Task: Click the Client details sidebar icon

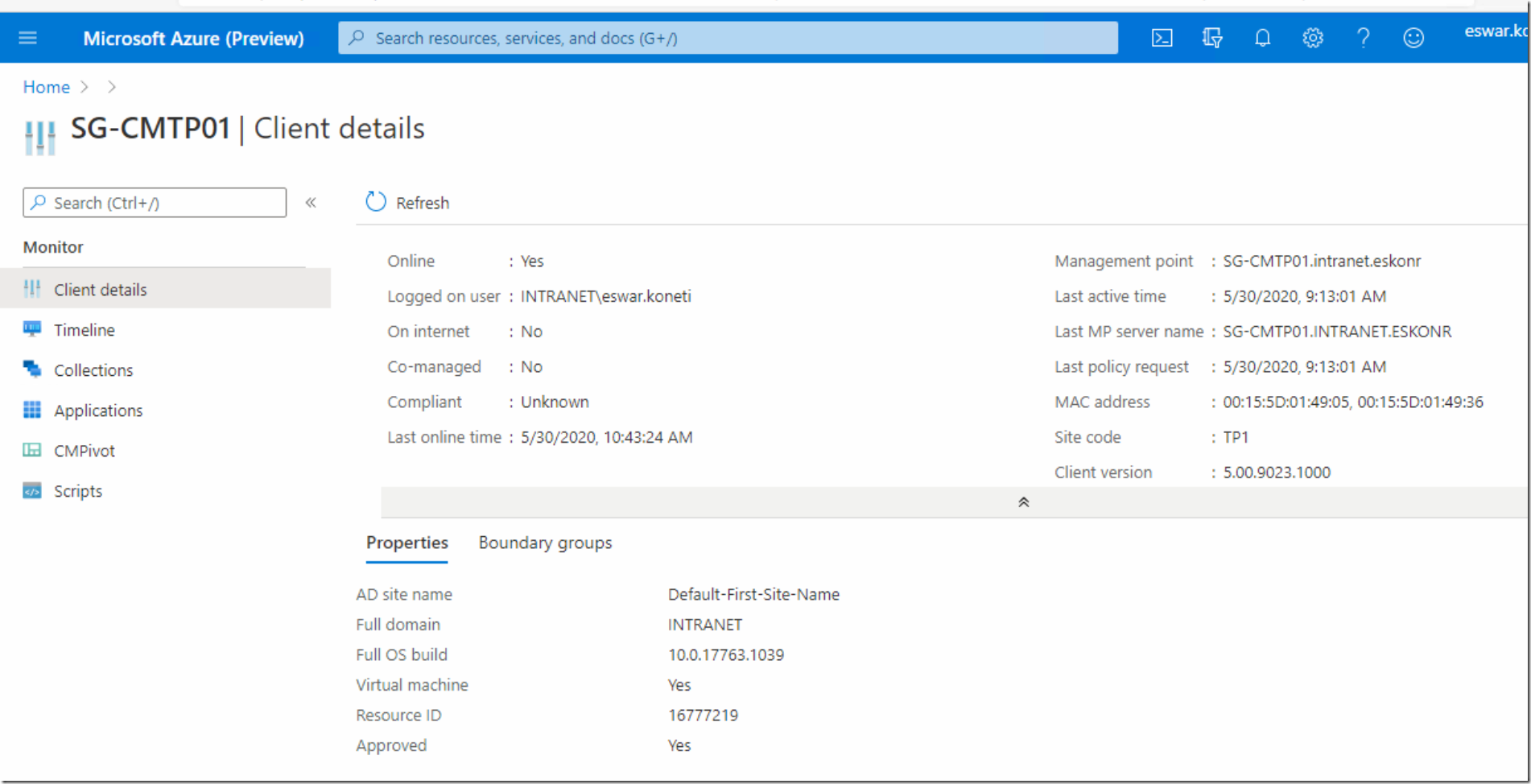Action: coord(32,289)
